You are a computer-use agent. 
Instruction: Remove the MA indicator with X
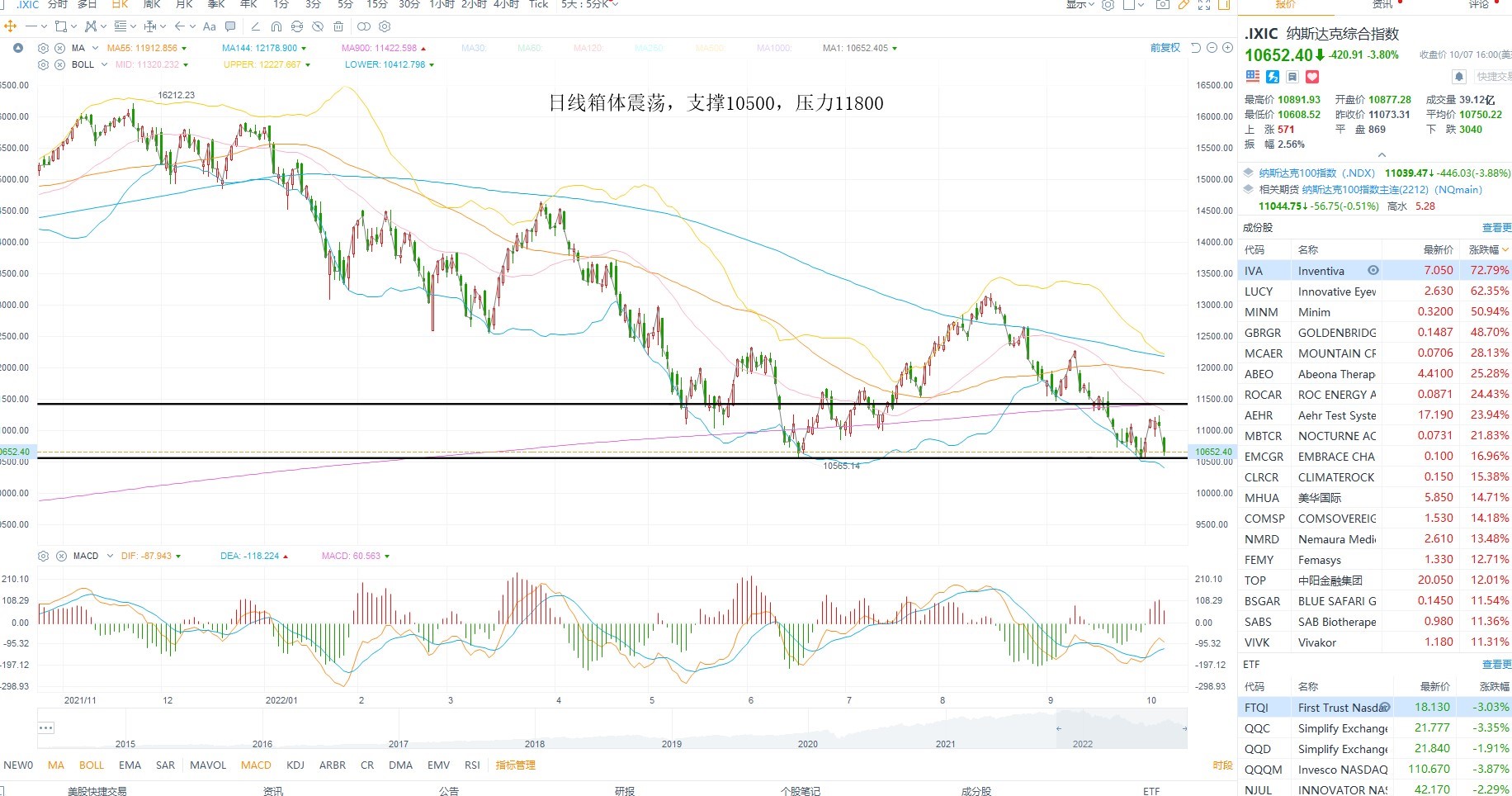[59, 48]
